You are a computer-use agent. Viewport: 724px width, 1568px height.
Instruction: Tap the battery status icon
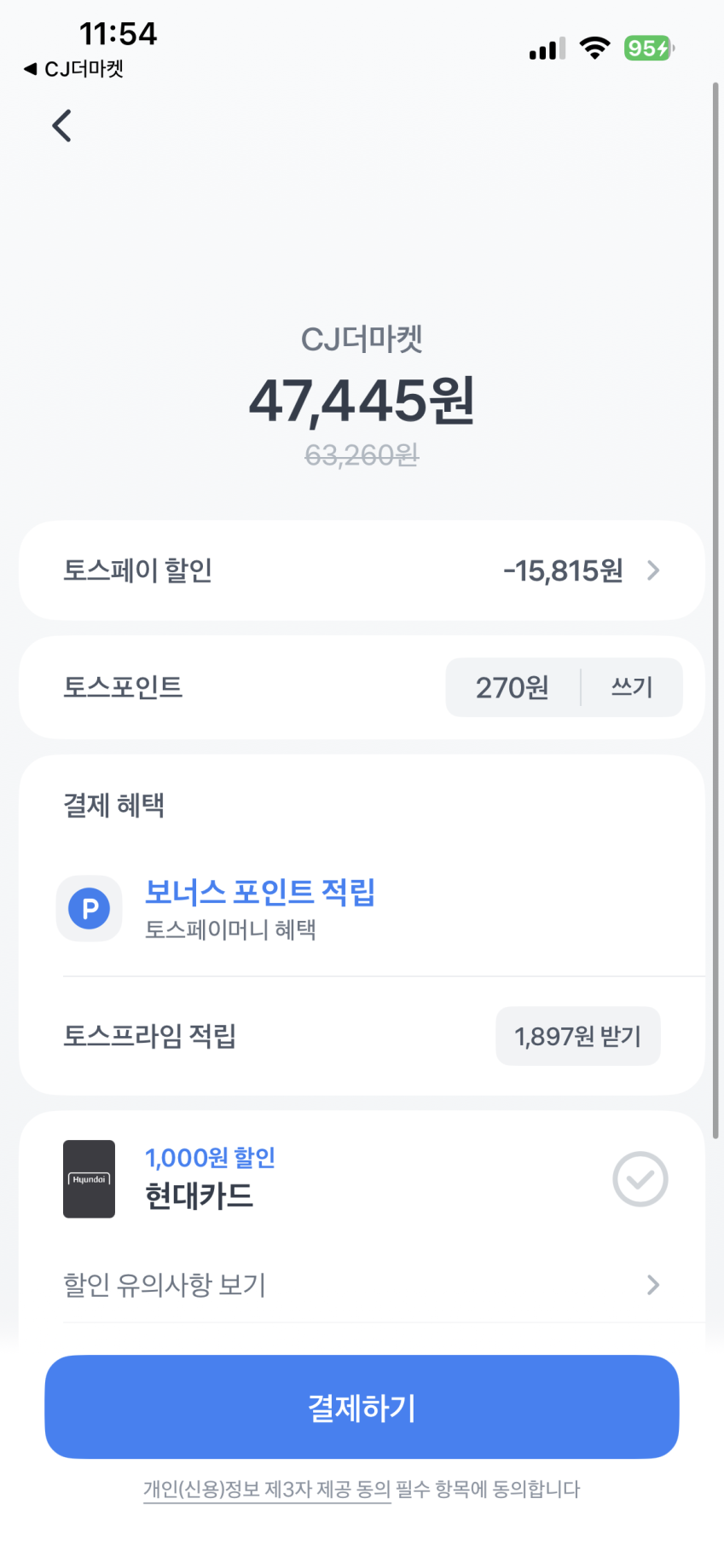point(649,49)
